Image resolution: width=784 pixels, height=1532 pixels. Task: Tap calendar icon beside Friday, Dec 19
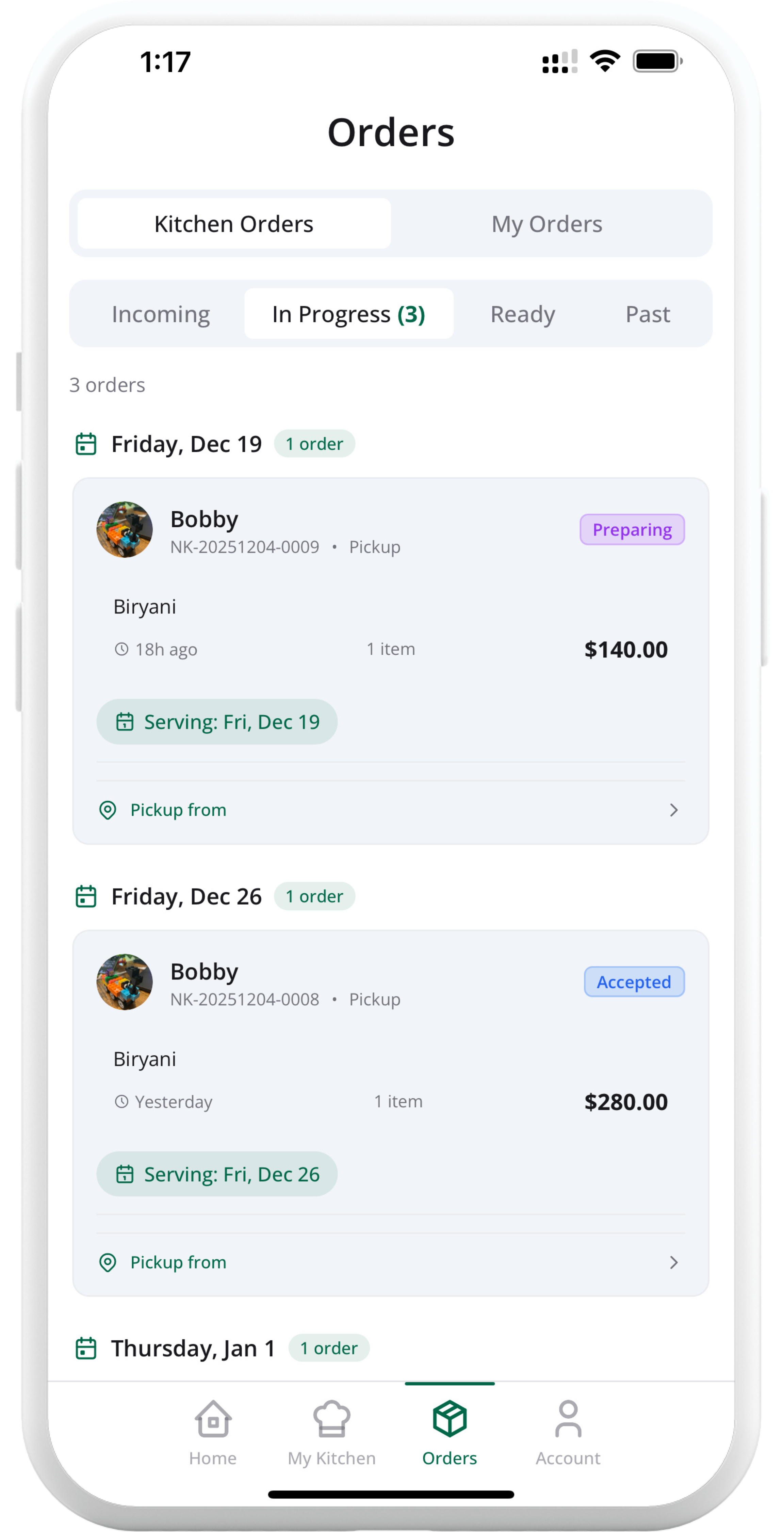86,444
